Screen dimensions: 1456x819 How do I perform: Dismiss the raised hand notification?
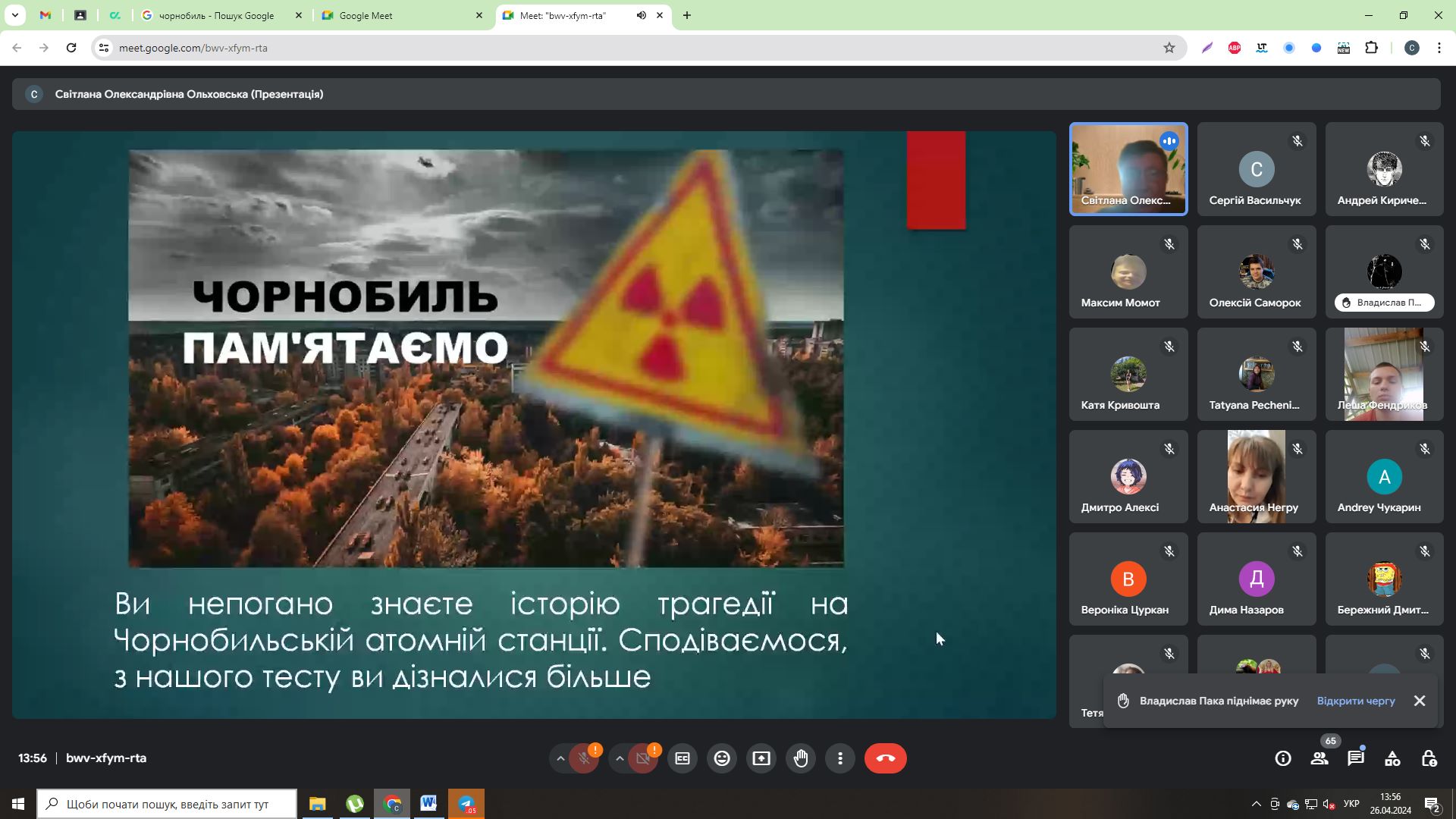tap(1420, 701)
